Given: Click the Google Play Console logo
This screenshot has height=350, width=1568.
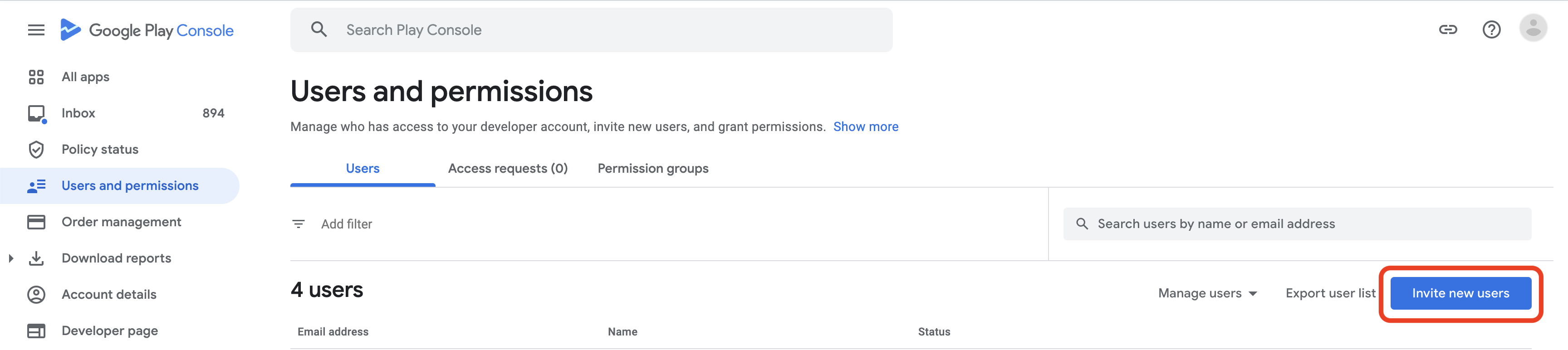Looking at the screenshot, I should pyautogui.click(x=147, y=30).
